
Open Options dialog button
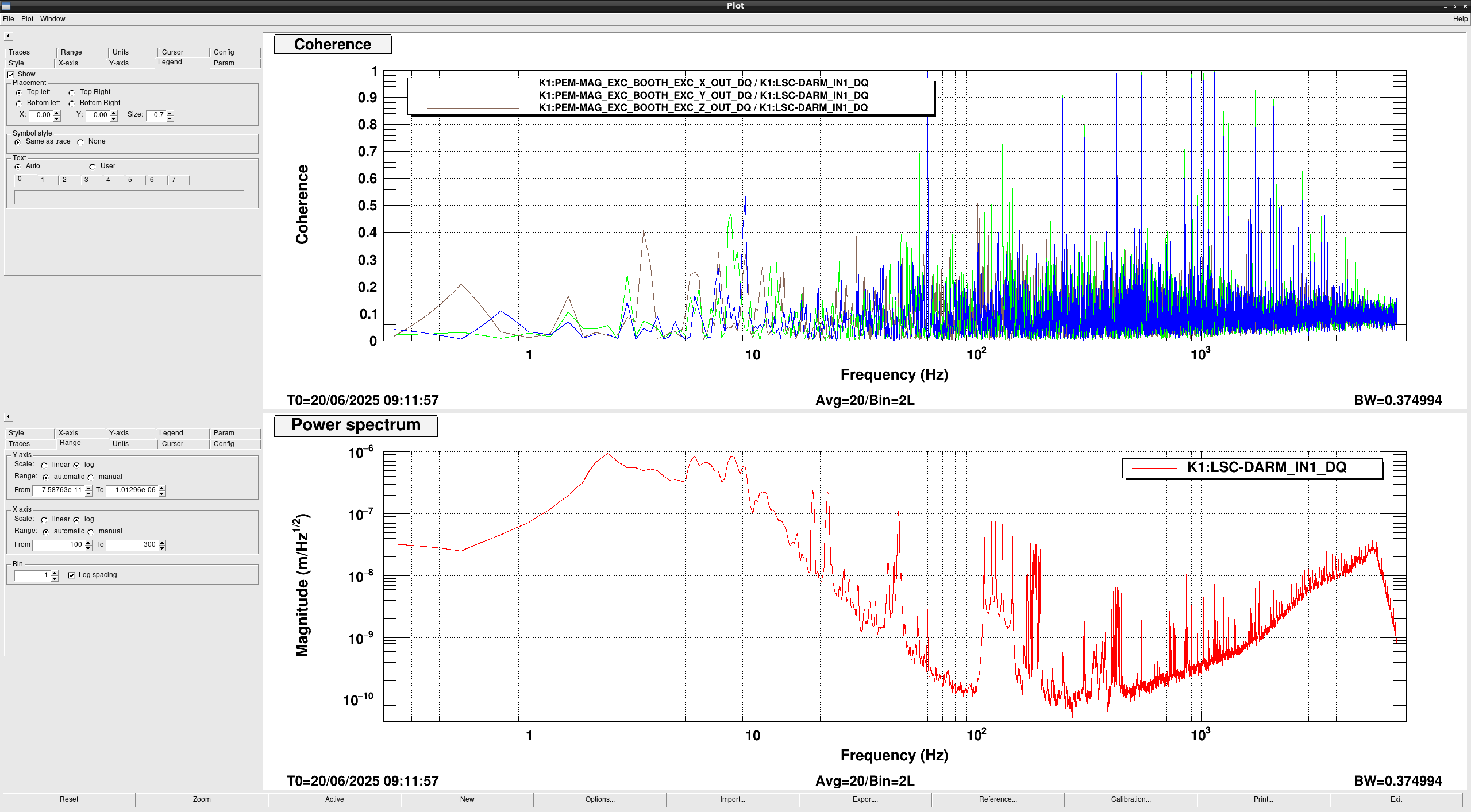600,799
